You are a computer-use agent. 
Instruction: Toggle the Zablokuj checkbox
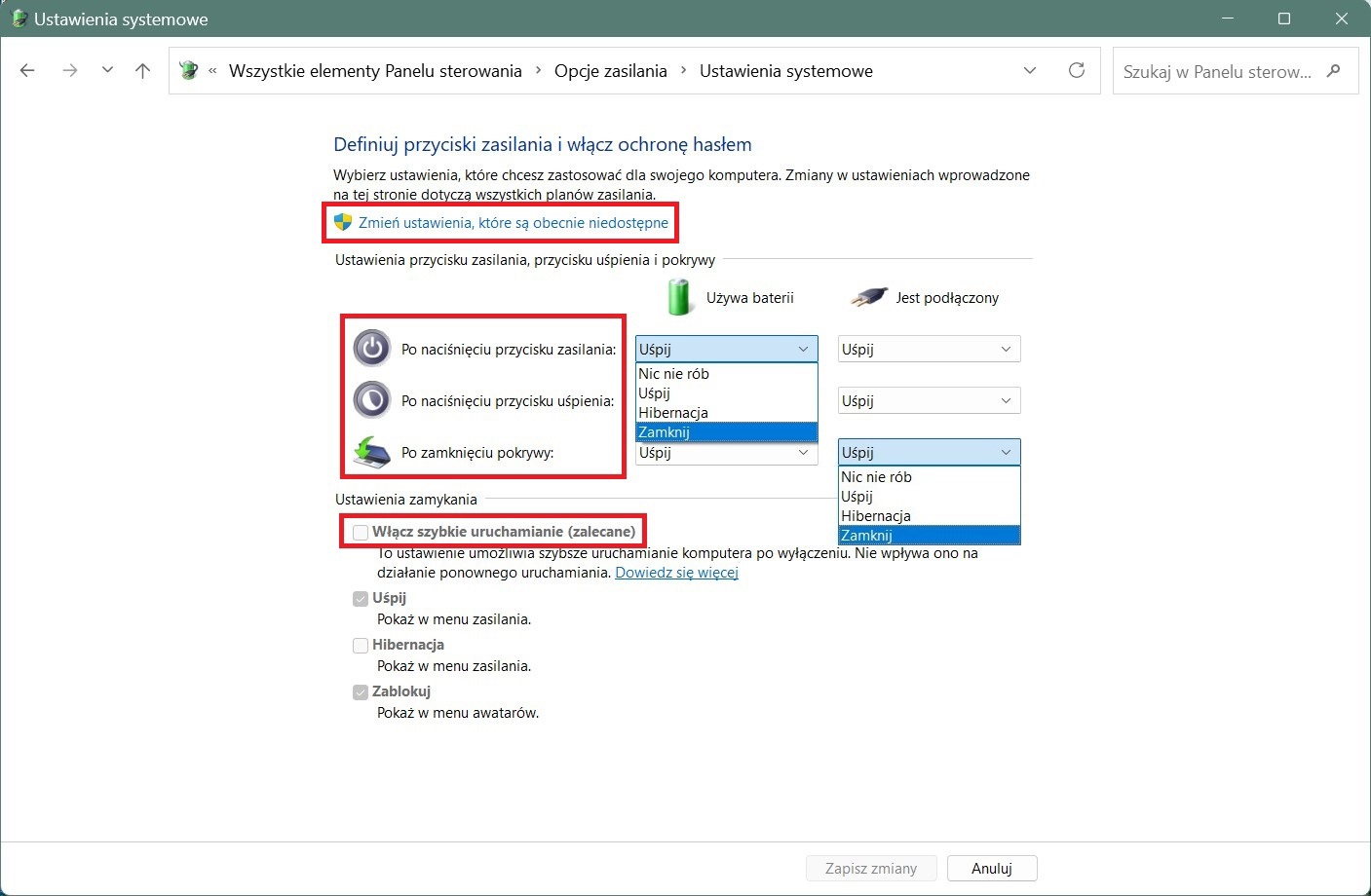tap(361, 691)
